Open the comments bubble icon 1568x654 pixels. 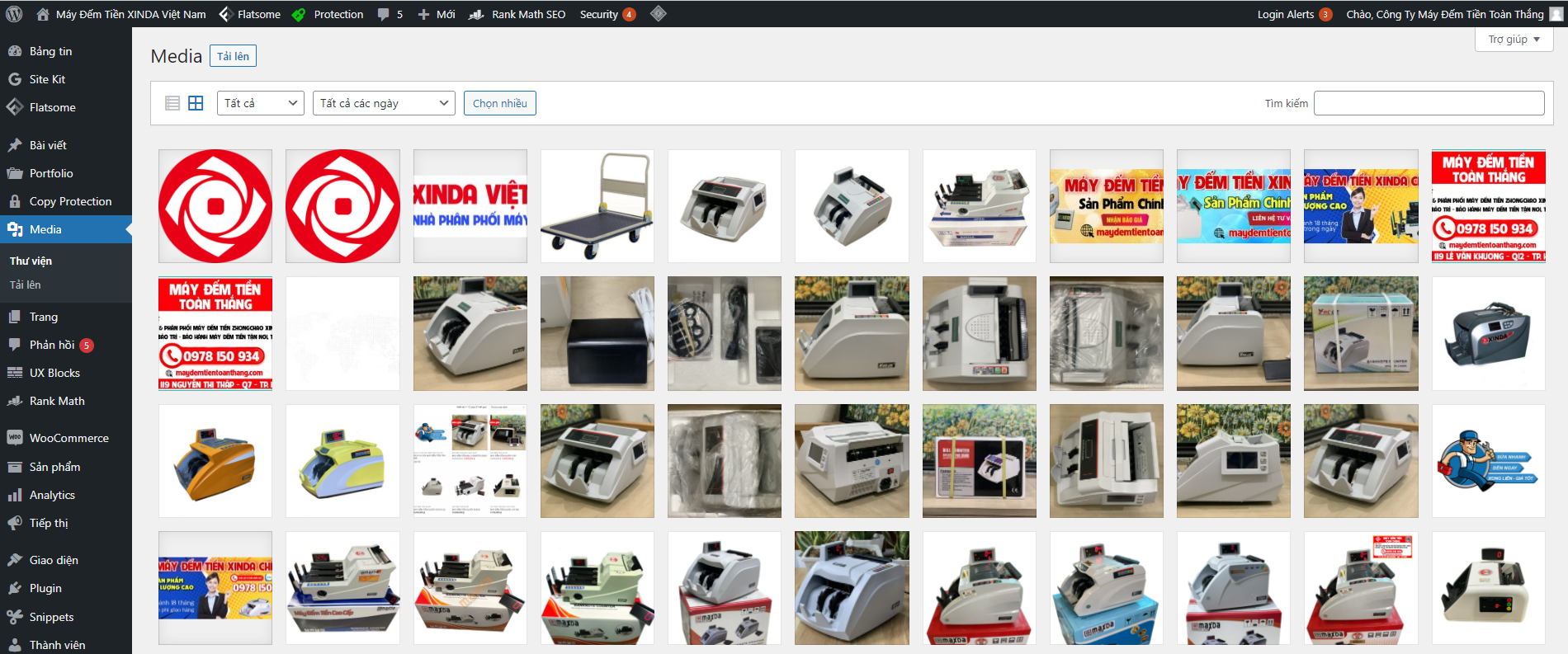pyautogui.click(x=383, y=14)
